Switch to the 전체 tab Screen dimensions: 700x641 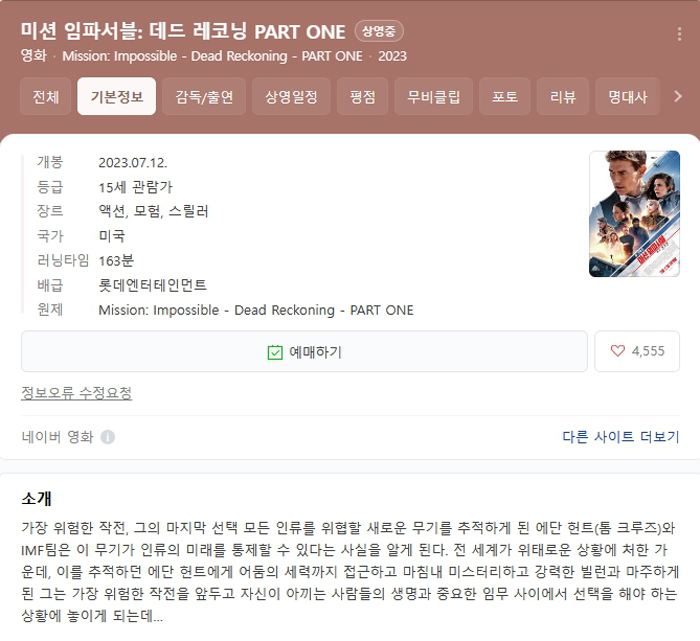click(46, 96)
